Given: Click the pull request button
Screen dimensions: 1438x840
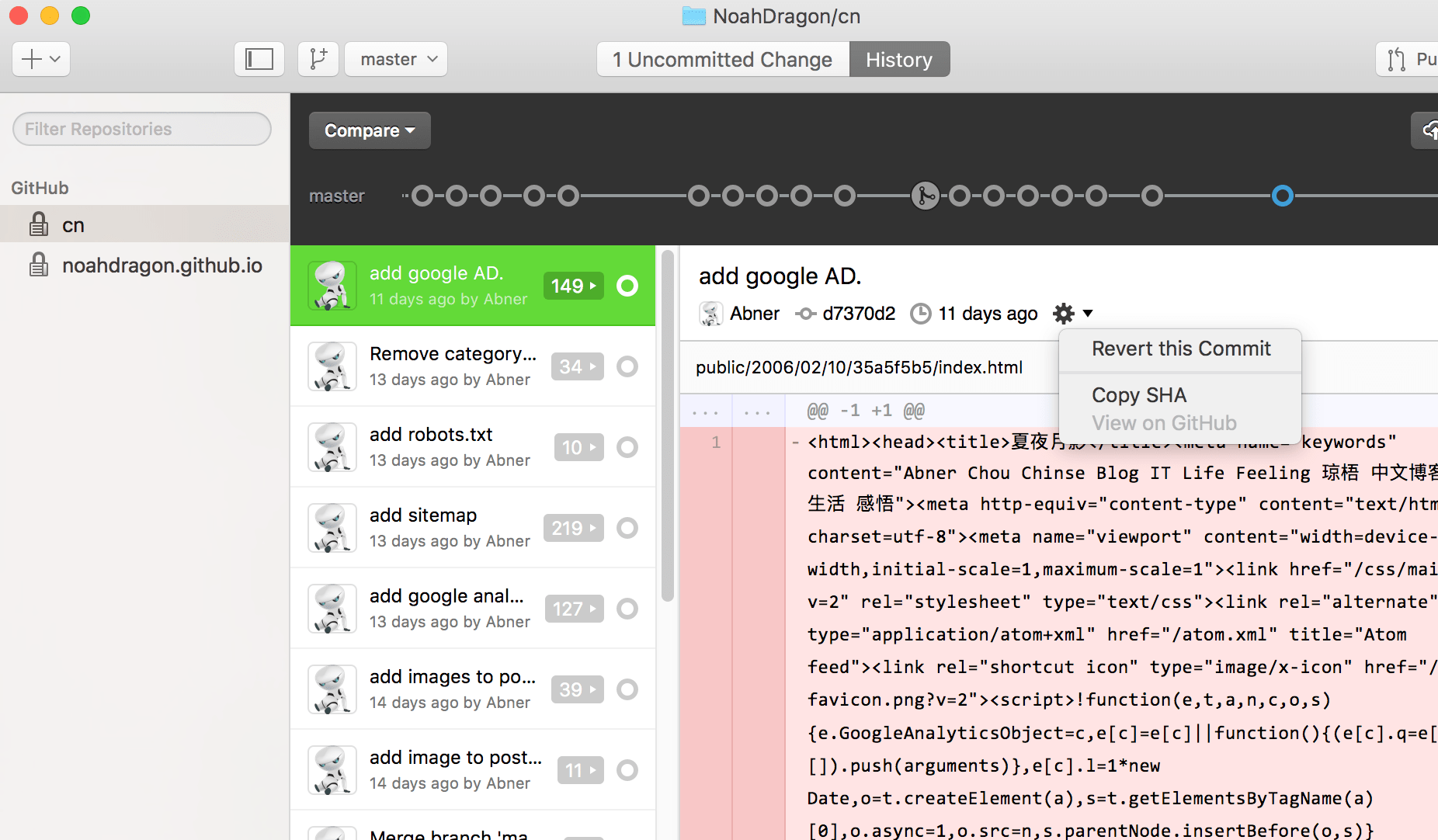Looking at the screenshot, I should coord(1408,59).
